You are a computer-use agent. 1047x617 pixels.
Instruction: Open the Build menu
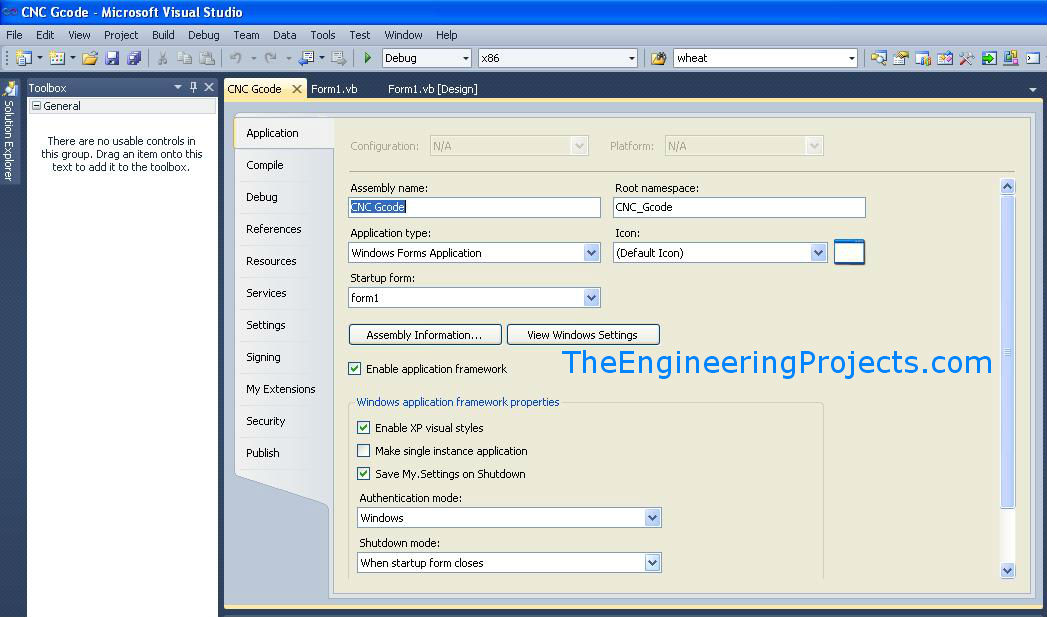click(x=162, y=34)
